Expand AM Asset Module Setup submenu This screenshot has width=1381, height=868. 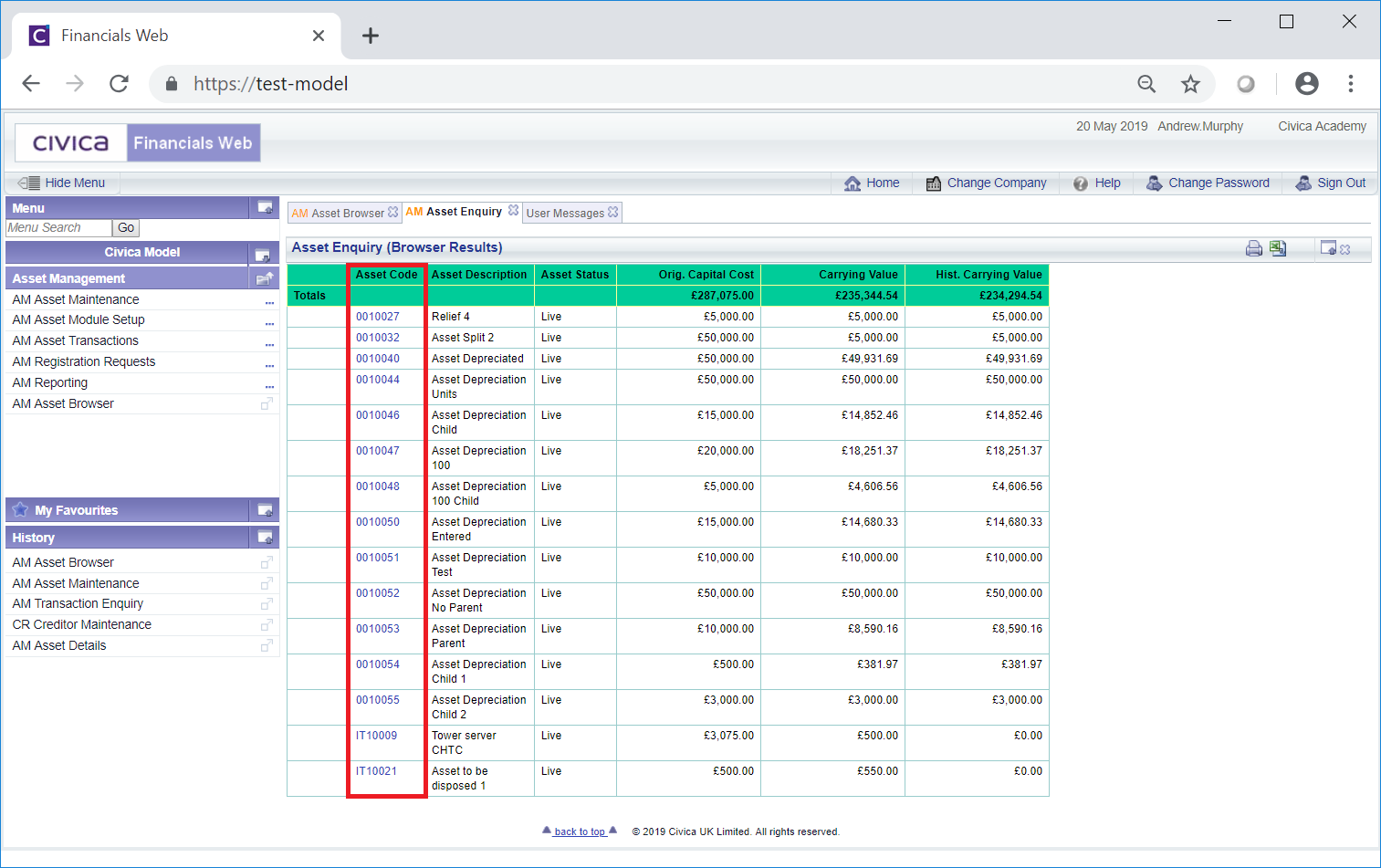(269, 323)
